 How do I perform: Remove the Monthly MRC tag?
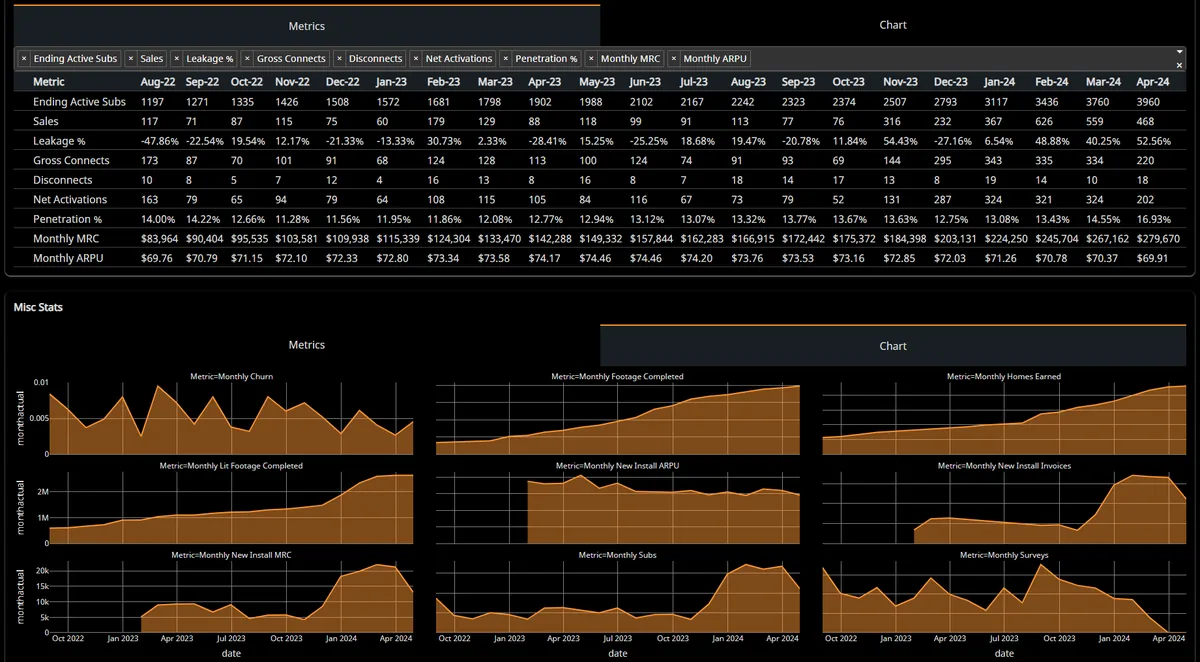click(591, 59)
